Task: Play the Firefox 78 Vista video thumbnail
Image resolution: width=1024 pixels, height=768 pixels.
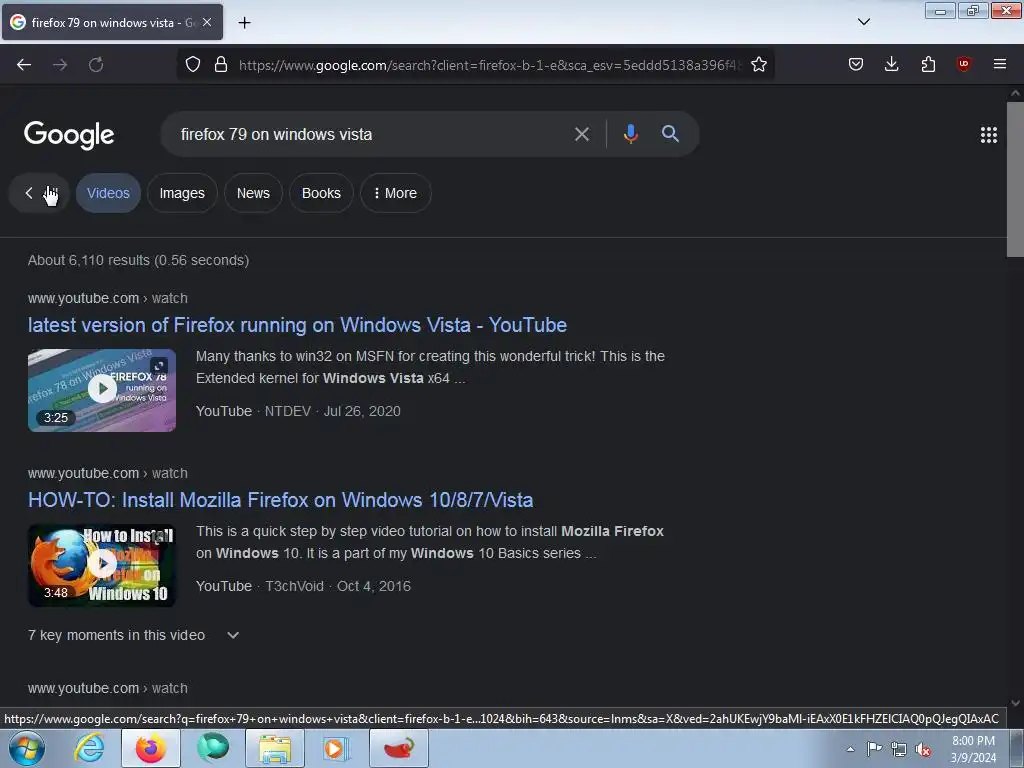Action: [102, 390]
